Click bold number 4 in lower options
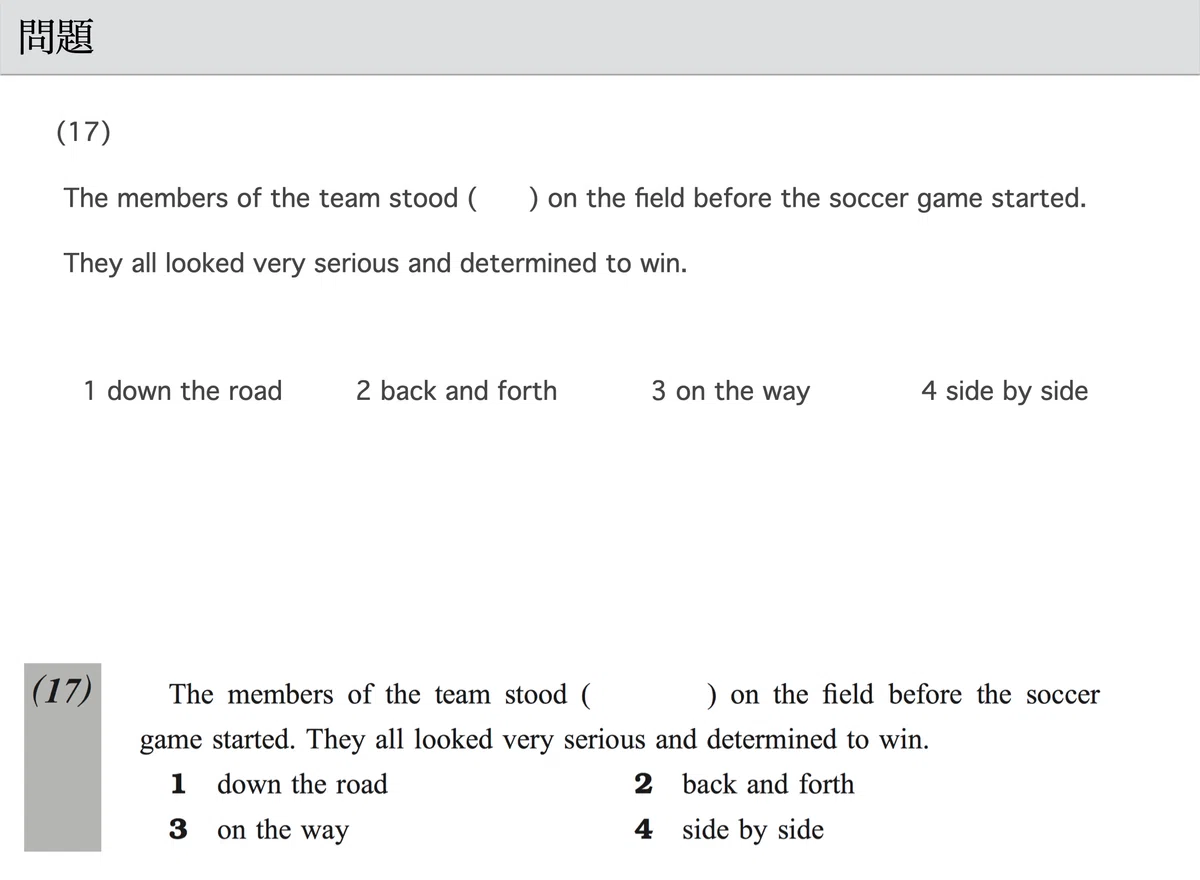1200x880 pixels. (643, 830)
